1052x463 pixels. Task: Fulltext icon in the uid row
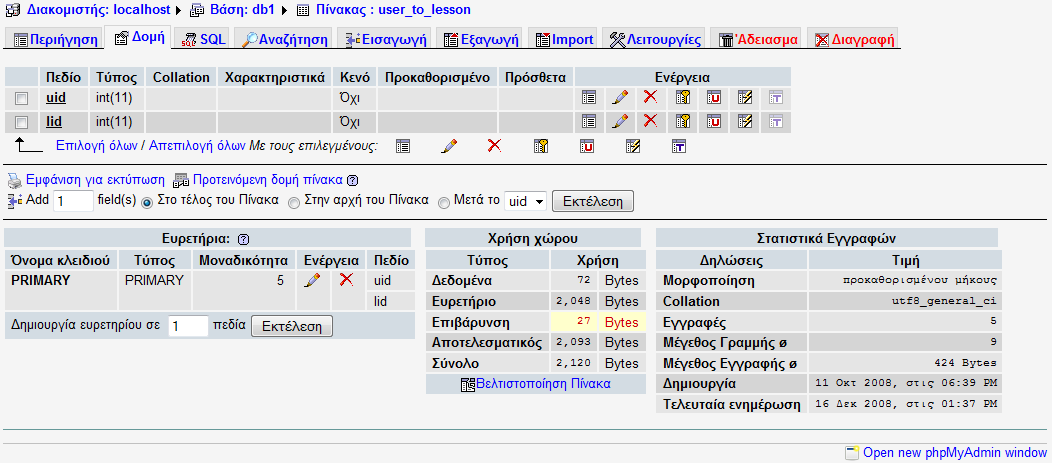click(x=776, y=98)
